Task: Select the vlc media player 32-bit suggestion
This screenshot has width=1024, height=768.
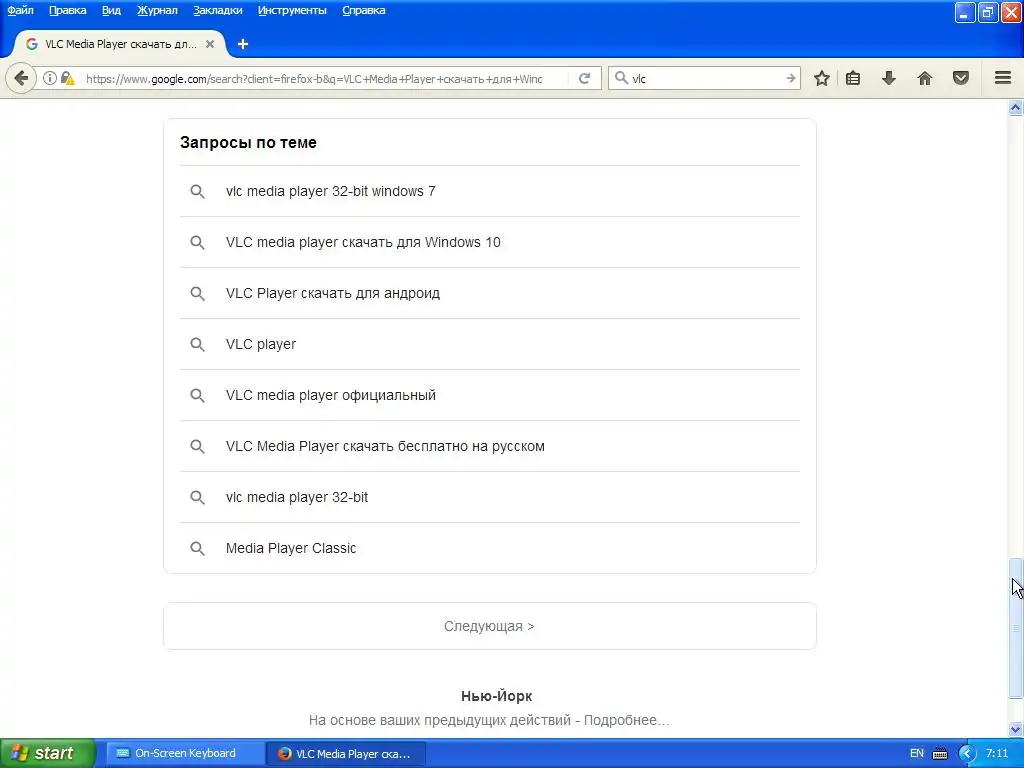Action: [490, 497]
